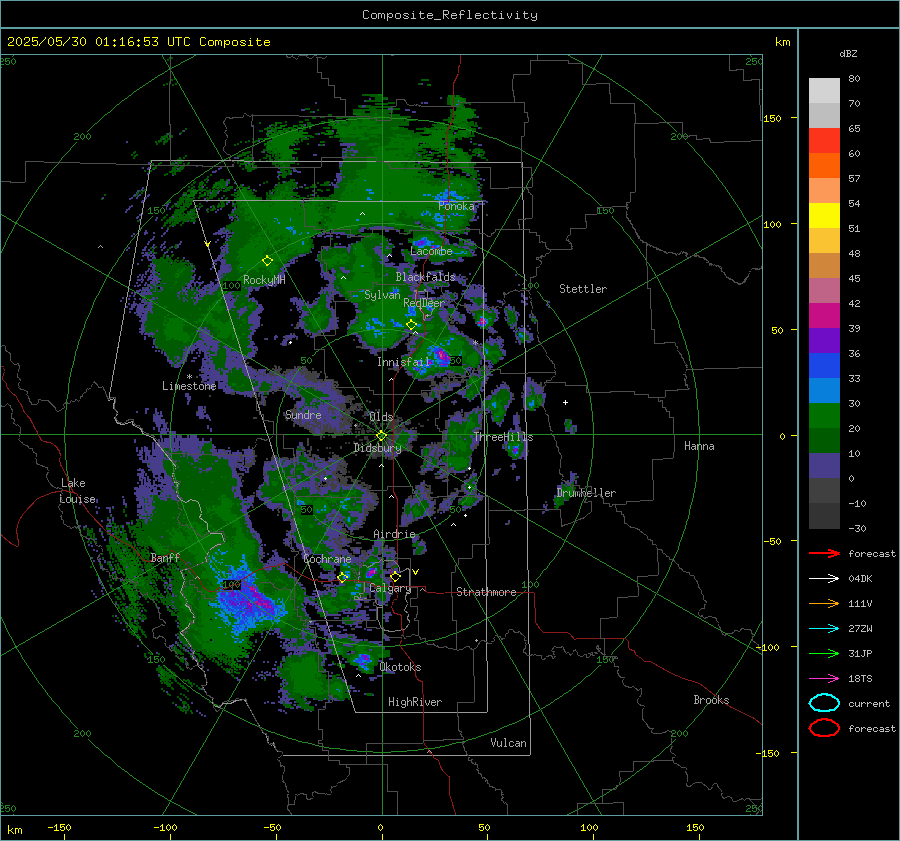Viewport: 900px width, 841px height.
Task: Click the 18TS legend text
Action: pos(860,679)
